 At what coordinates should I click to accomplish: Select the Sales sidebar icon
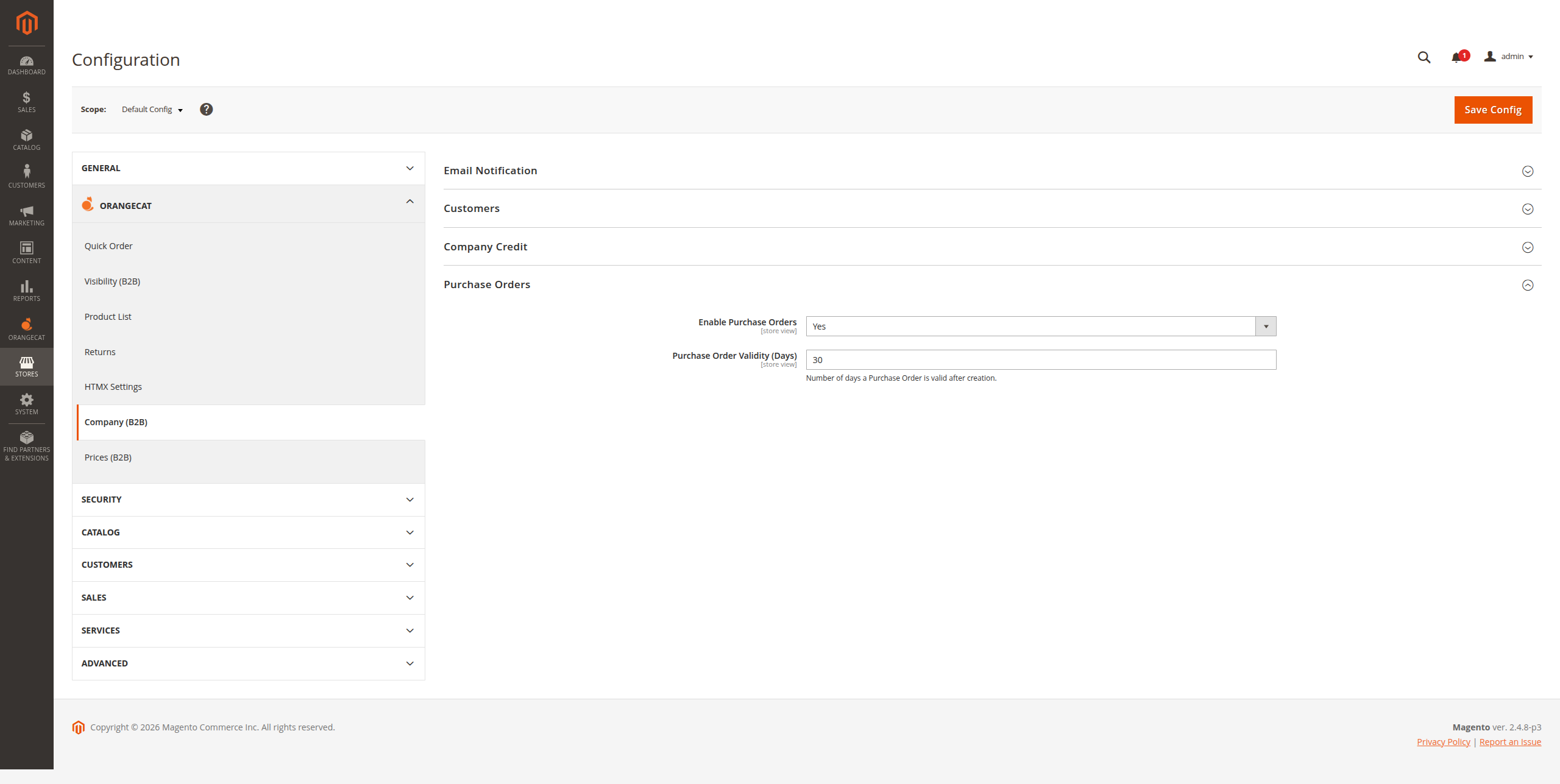tap(26, 101)
